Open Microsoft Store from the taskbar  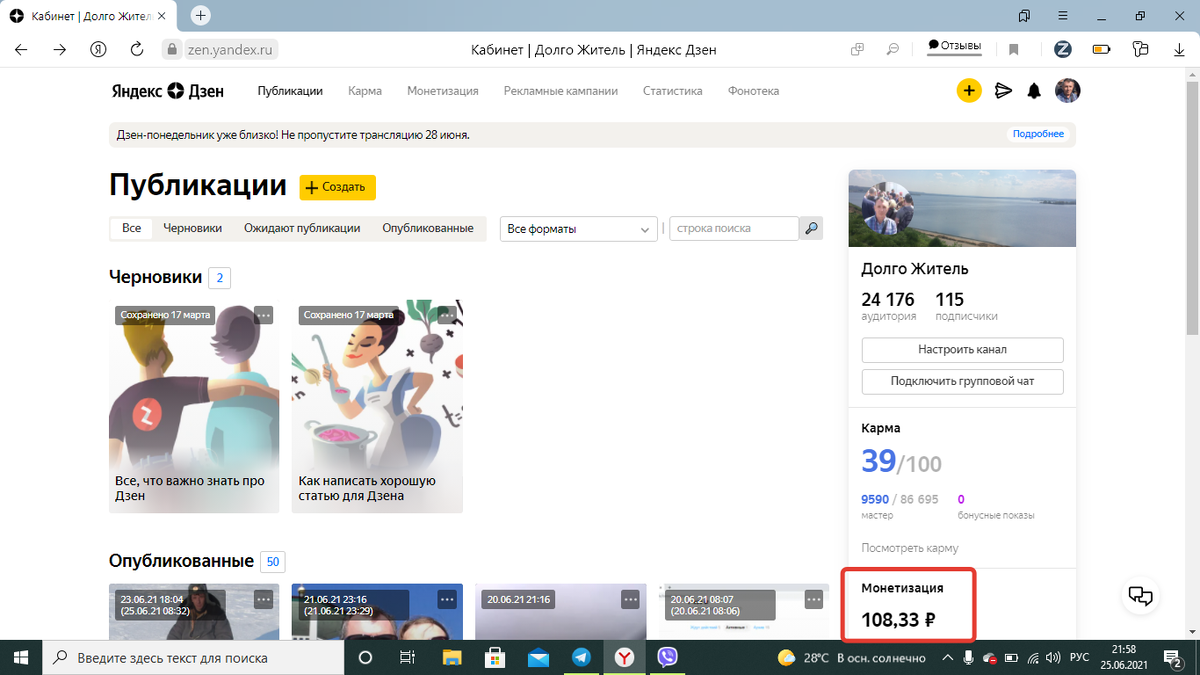click(494, 657)
